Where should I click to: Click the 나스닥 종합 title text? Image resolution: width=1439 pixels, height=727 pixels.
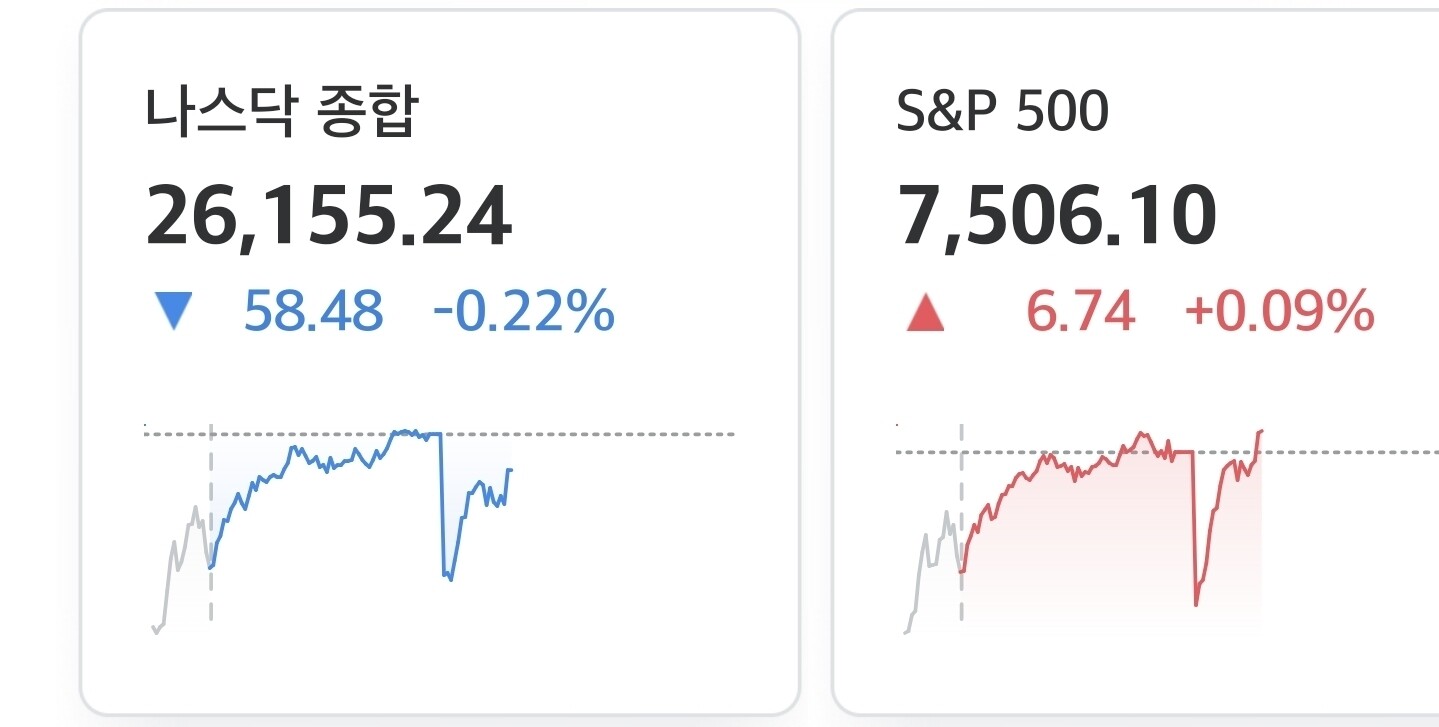(x=282, y=112)
